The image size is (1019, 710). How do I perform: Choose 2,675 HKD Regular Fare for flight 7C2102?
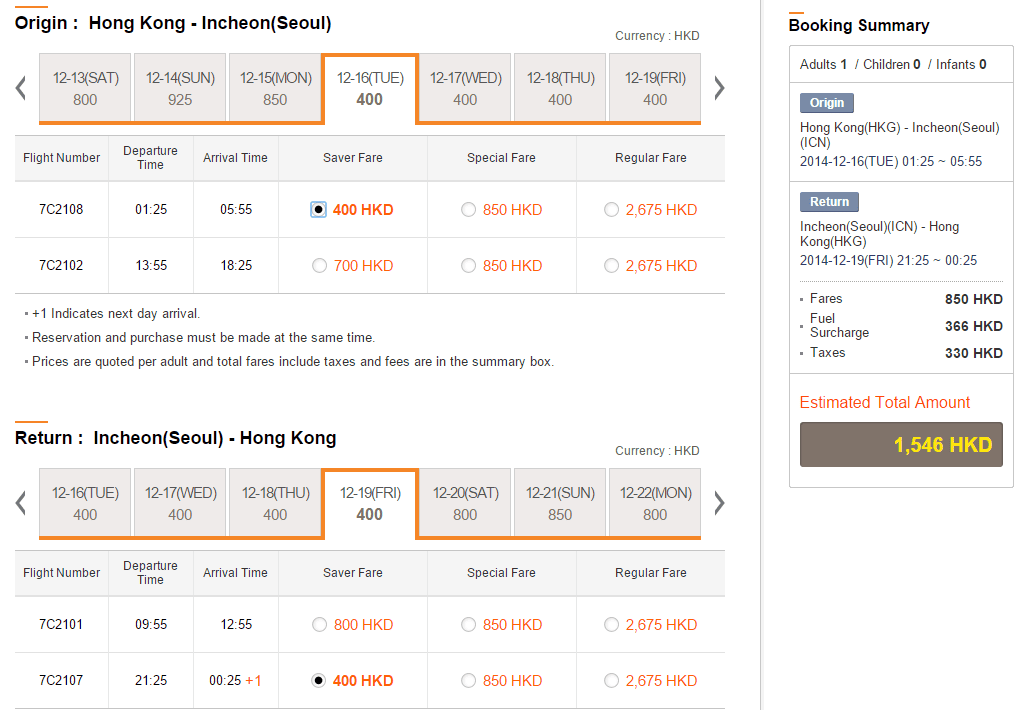[612, 266]
